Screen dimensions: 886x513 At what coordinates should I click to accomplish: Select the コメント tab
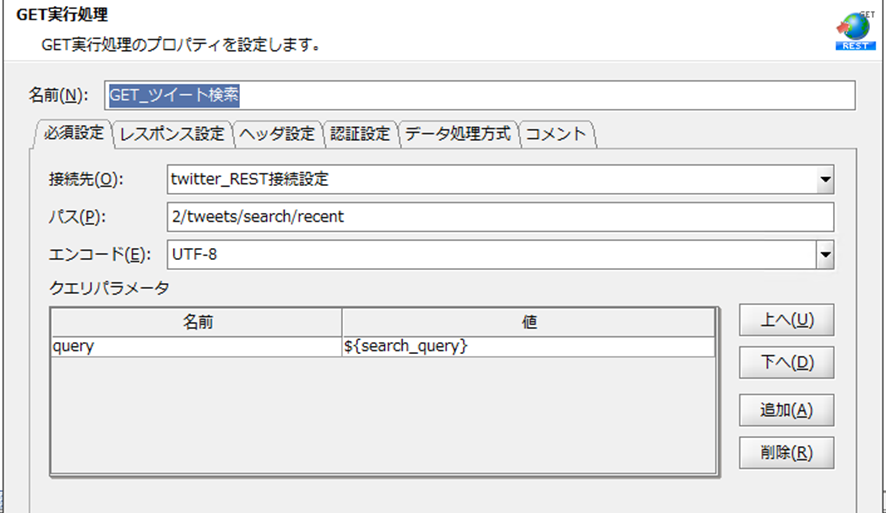tap(556, 134)
